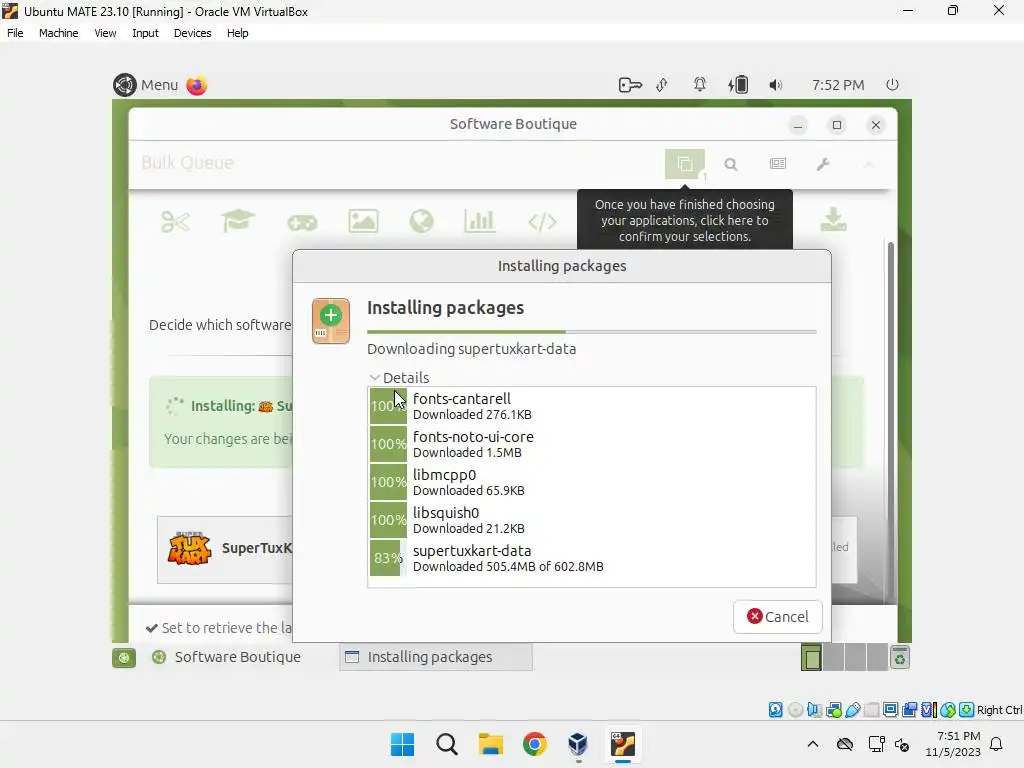The width and height of the screenshot is (1024, 768).
Task: Click the 7:52 PM panel clock
Action: click(838, 85)
